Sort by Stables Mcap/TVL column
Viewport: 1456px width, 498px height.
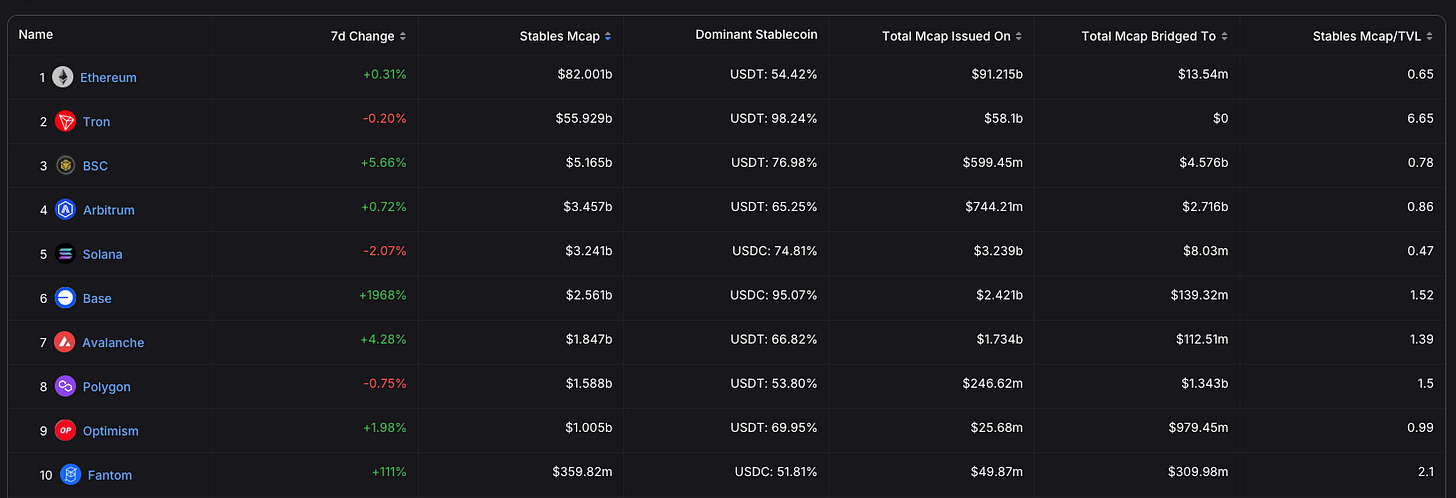[x=1373, y=36]
